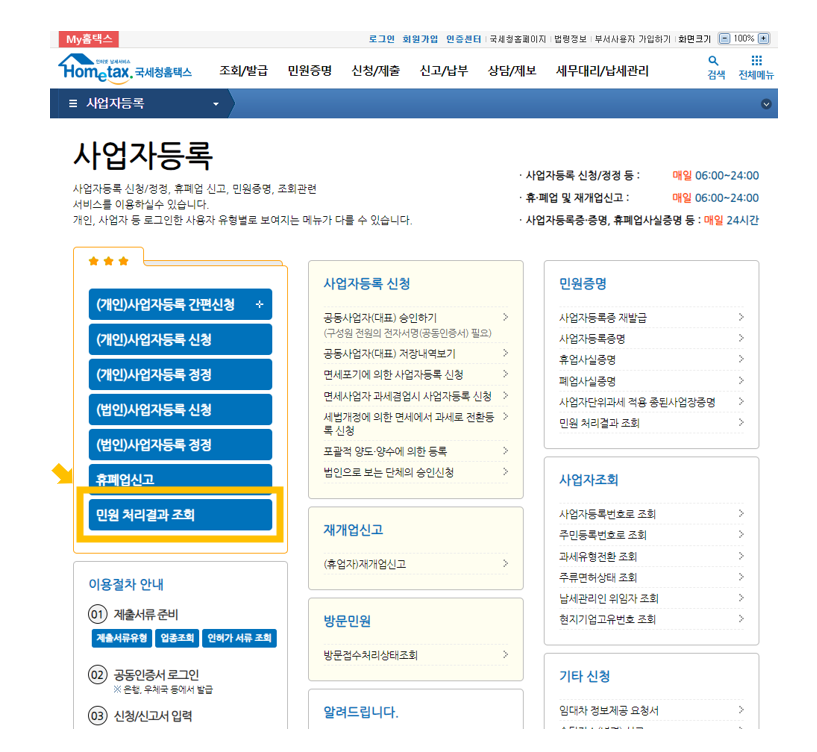Open the 세무대리/납세관리 menu
The image size is (817, 752).
coord(602,71)
